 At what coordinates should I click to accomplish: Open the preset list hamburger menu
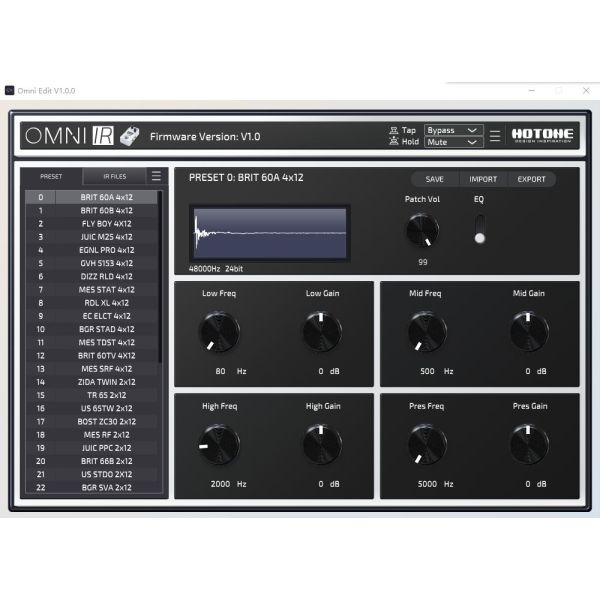pyautogui.click(x=156, y=176)
